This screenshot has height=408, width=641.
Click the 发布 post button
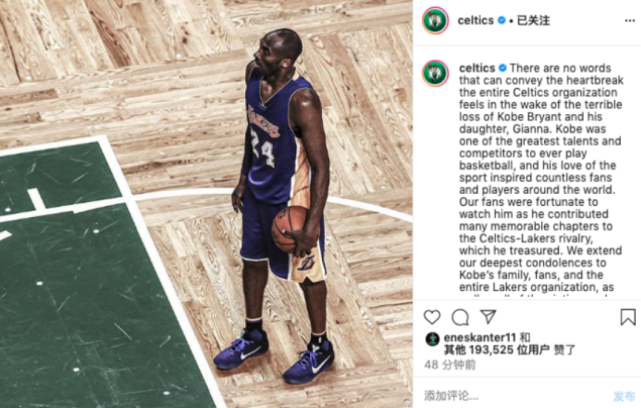(624, 396)
